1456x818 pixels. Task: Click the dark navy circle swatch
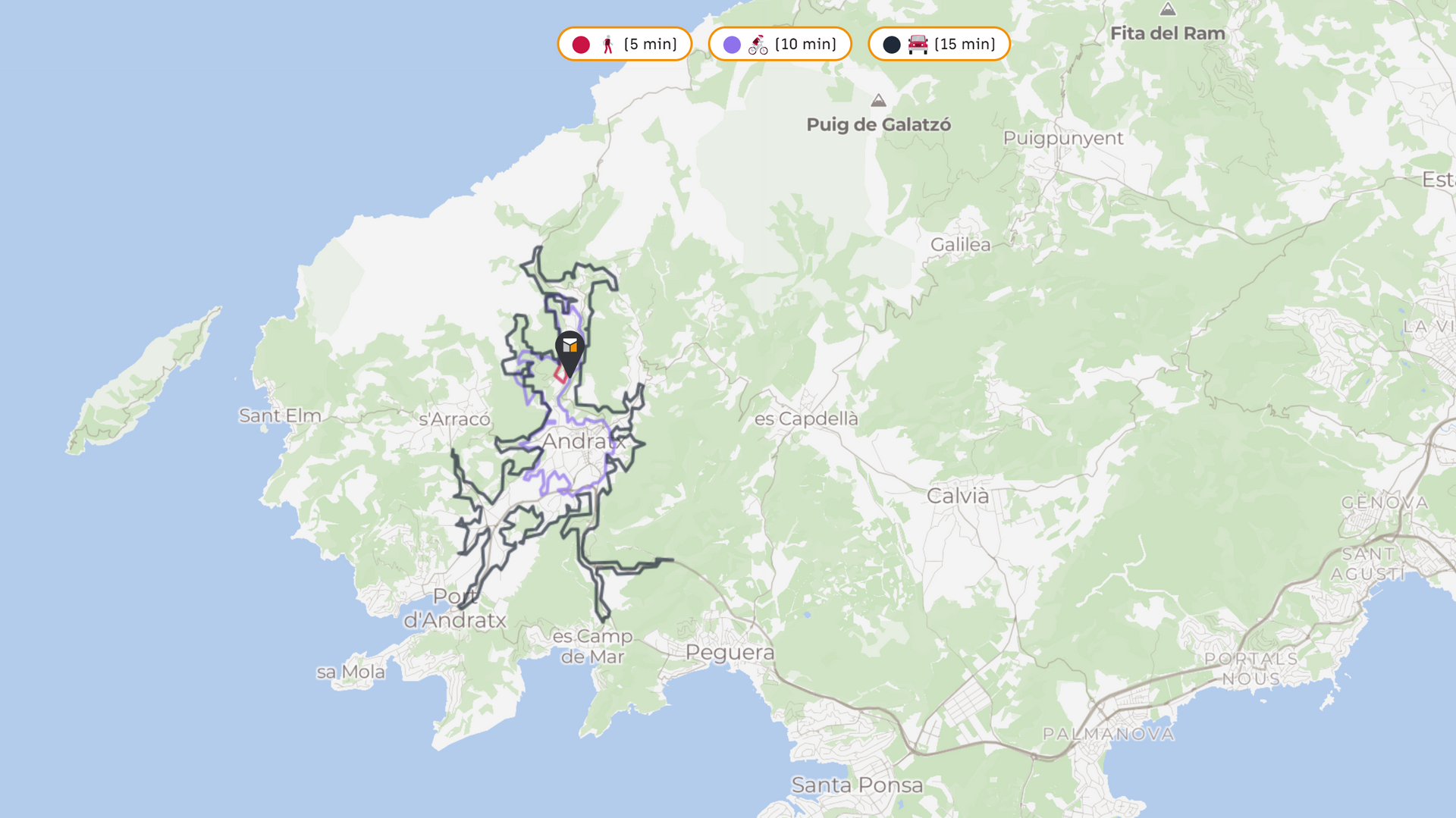(x=892, y=45)
